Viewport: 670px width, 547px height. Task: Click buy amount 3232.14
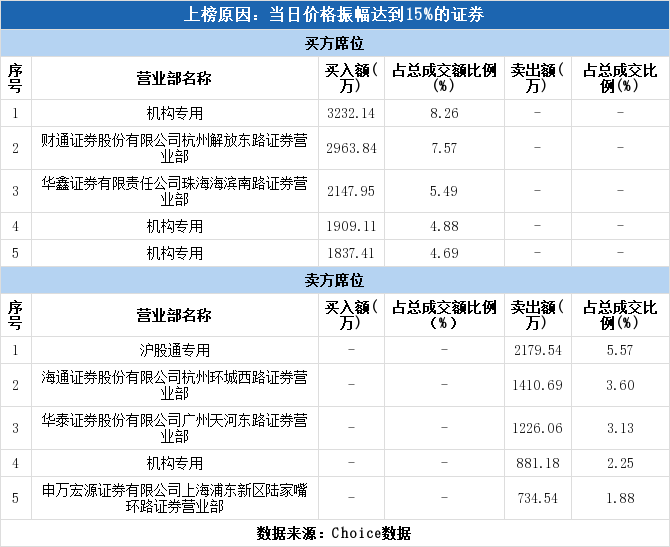click(351, 113)
